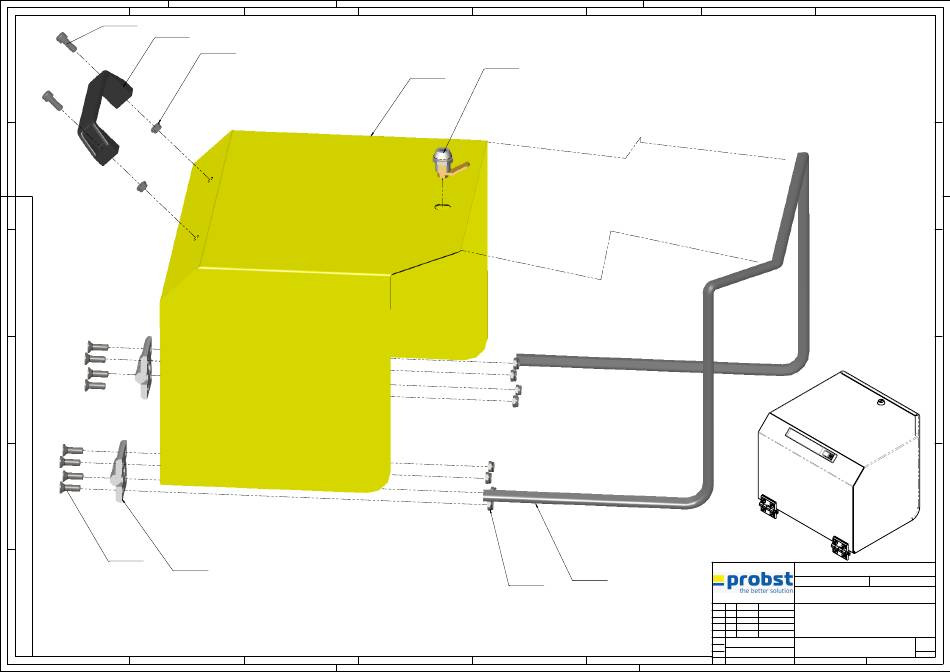Select the lower hinge latch beside yellow housing
The width and height of the screenshot is (950, 672).
[x=119, y=470]
